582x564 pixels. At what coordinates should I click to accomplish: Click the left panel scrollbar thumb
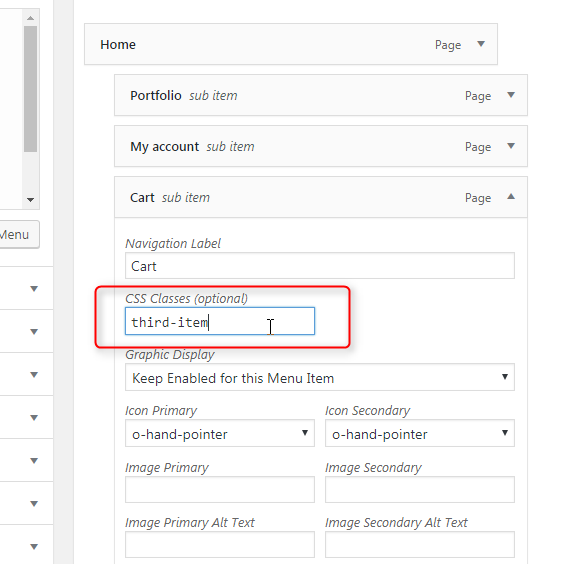point(30,89)
